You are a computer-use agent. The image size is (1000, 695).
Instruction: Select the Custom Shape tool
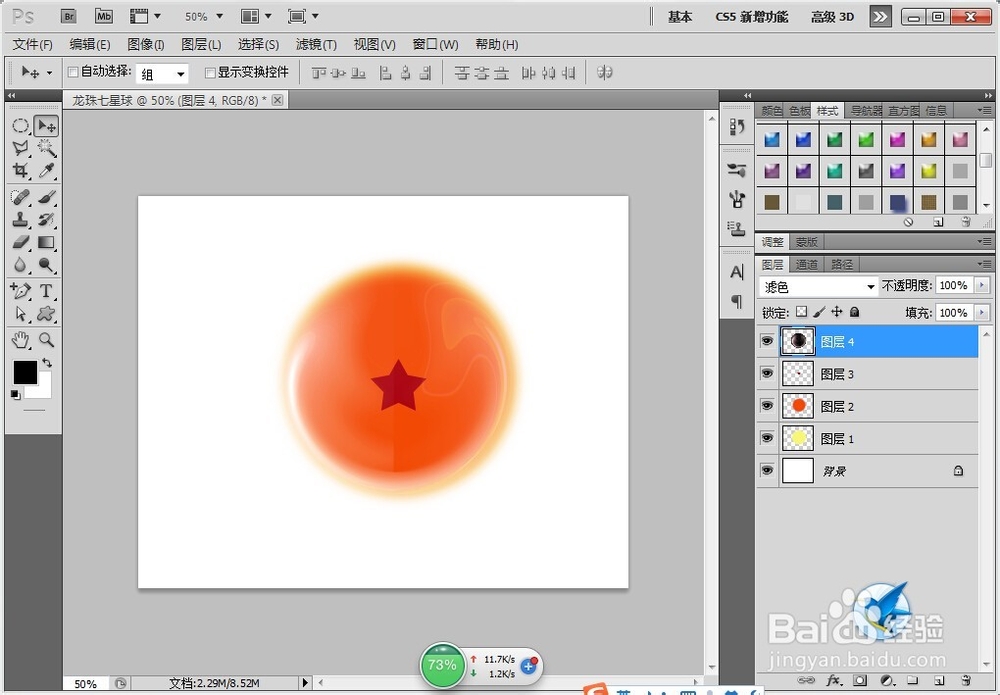[46, 313]
